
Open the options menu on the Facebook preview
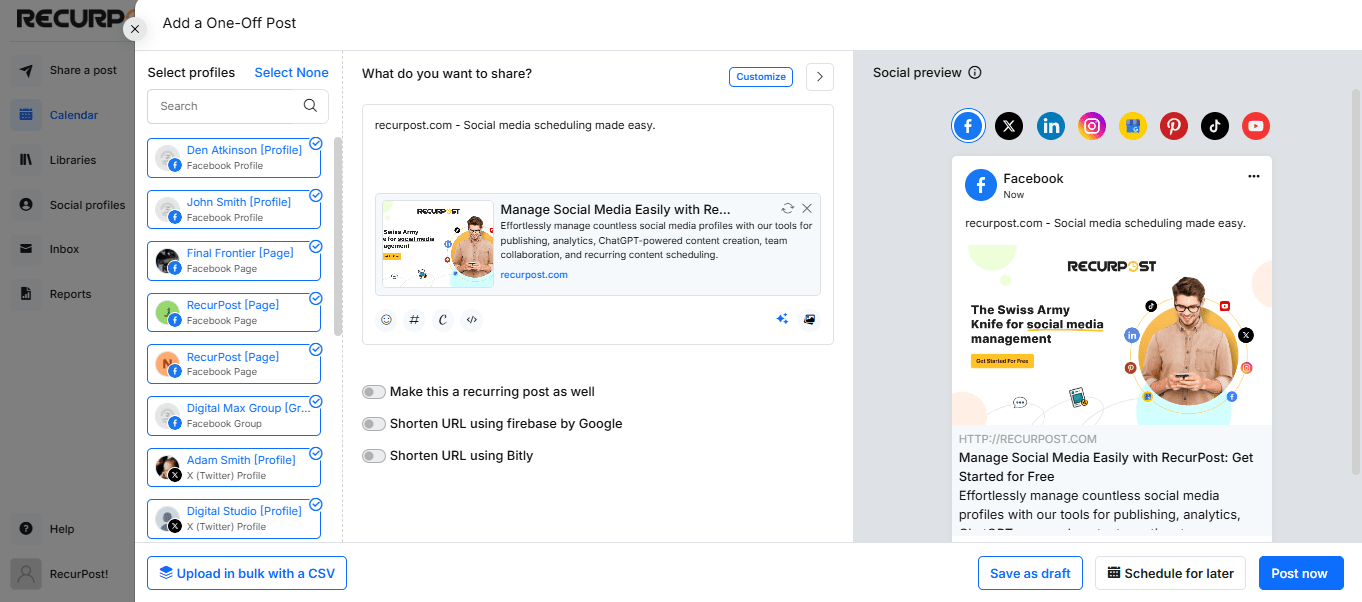point(1253,175)
